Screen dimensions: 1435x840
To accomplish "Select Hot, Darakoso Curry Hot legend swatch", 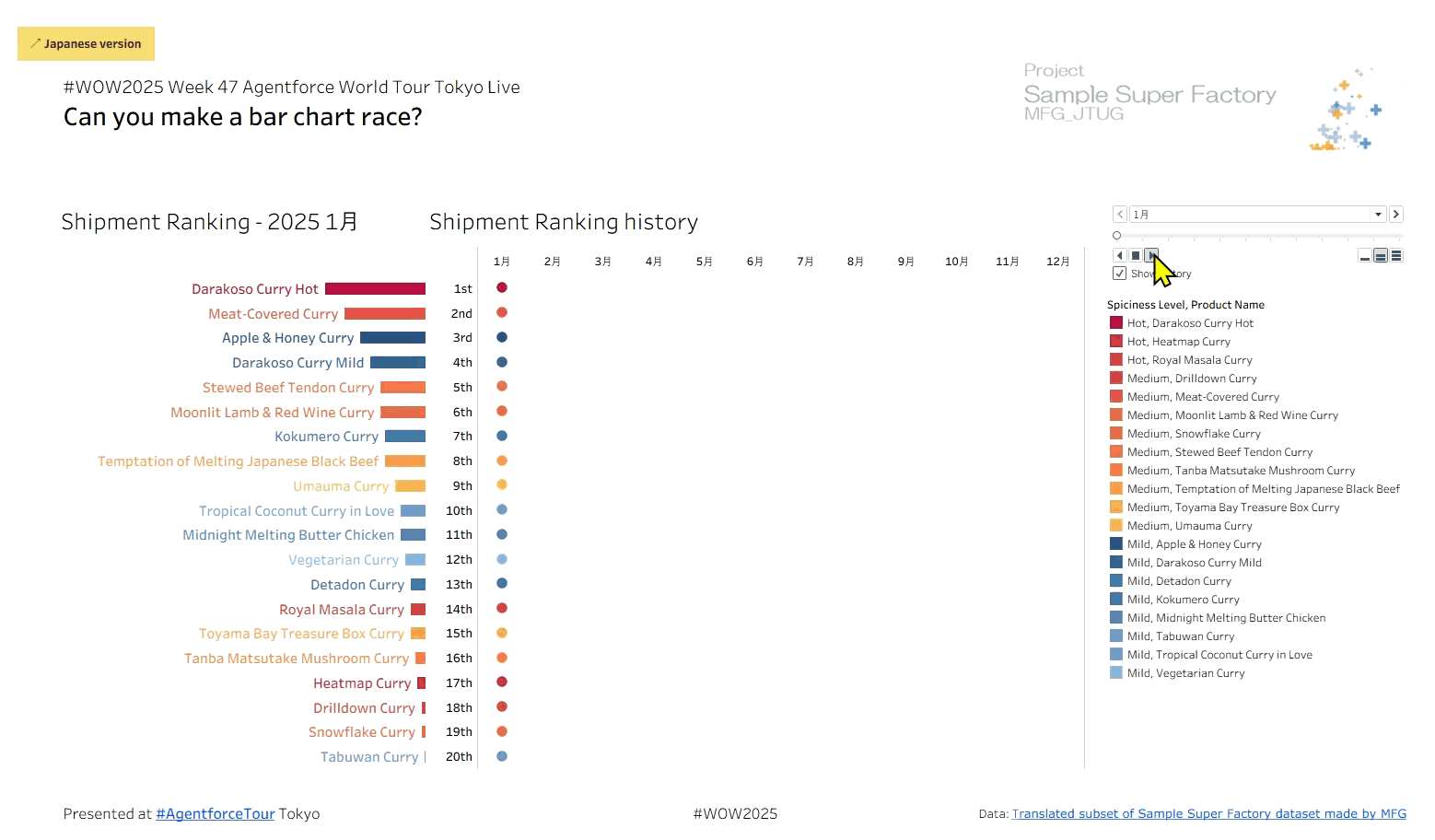I will [1116, 323].
